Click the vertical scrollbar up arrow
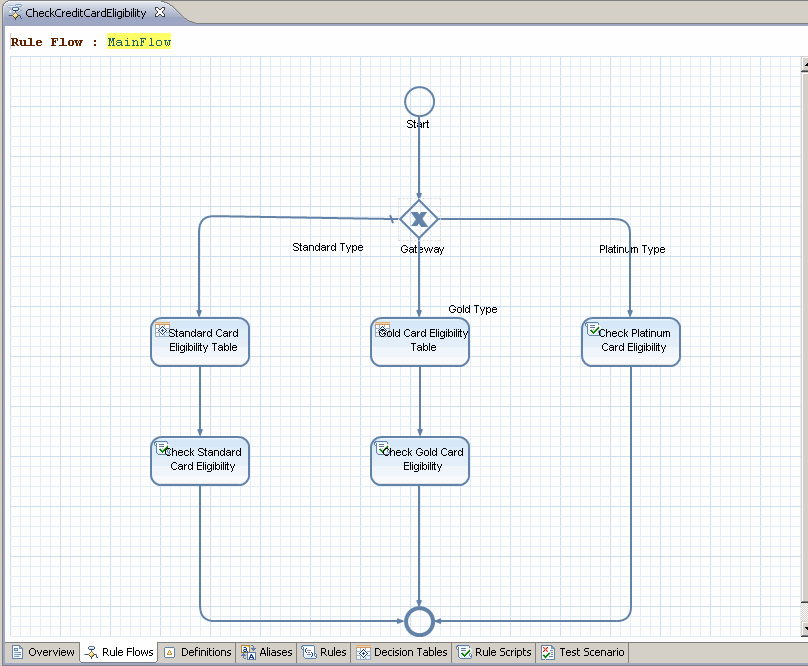This screenshot has width=808, height=666. 804,65
